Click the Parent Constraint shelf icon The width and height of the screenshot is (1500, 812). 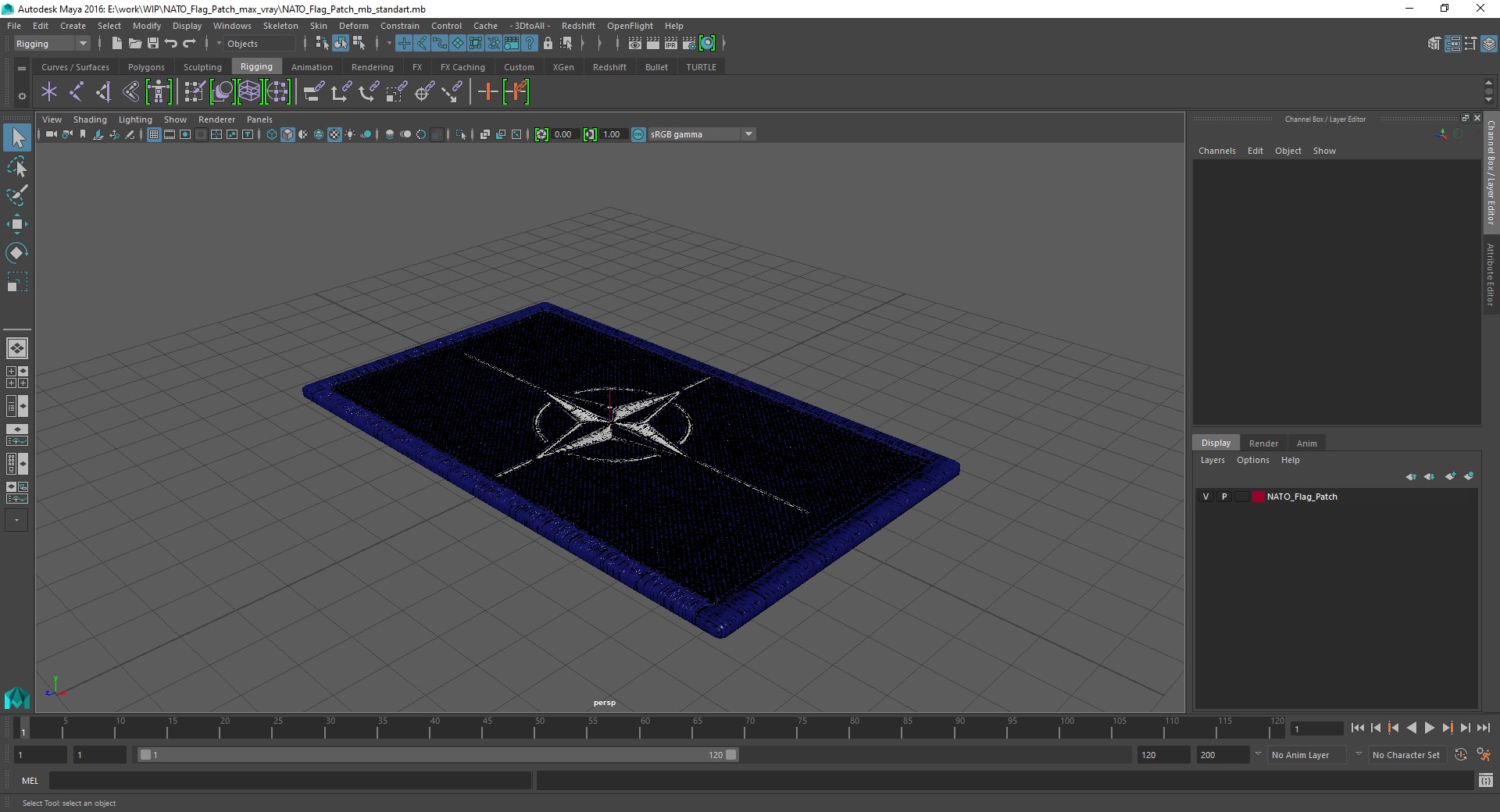click(313, 92)
